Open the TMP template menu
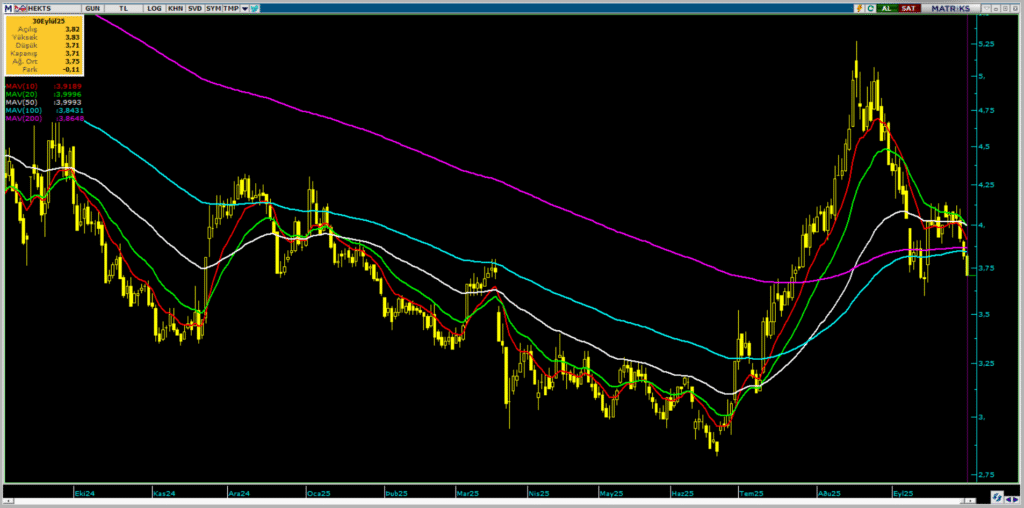 231,7
